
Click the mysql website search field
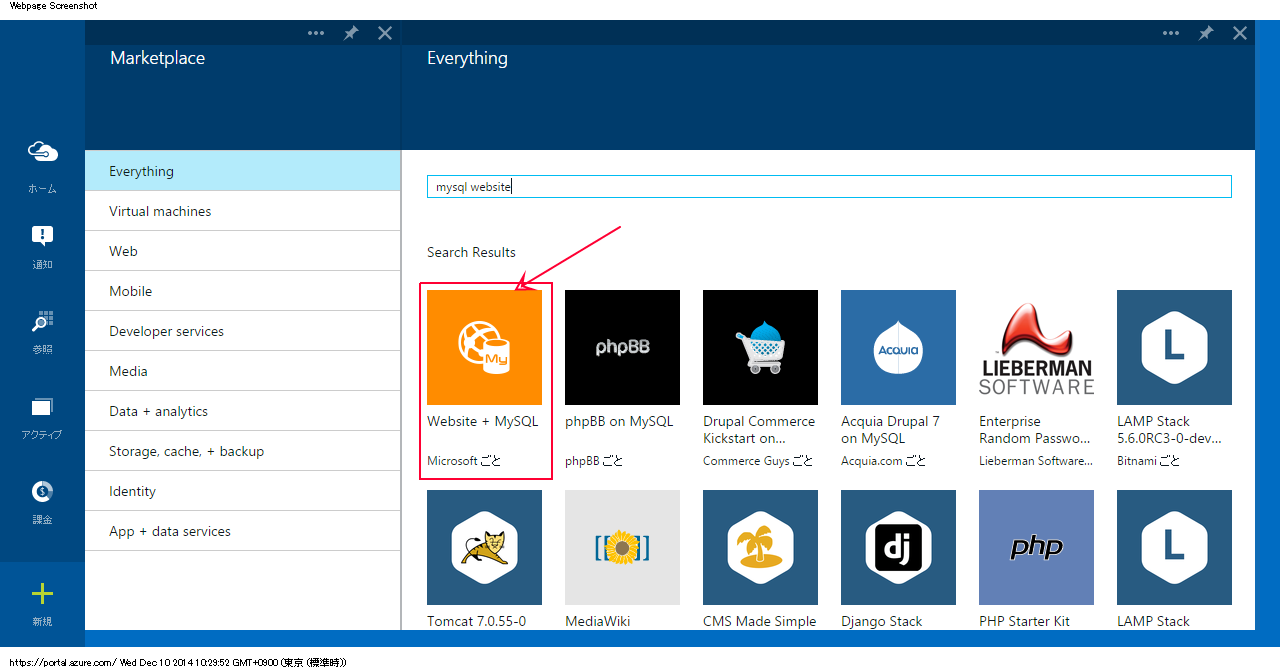pos(829,187)
